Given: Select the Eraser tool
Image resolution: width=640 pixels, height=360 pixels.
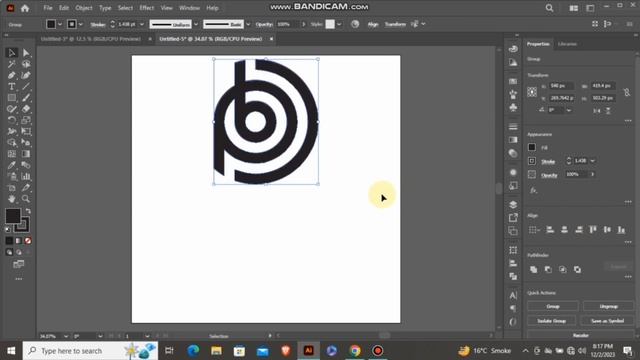Looking at the screenshot, I should (26, 109).
